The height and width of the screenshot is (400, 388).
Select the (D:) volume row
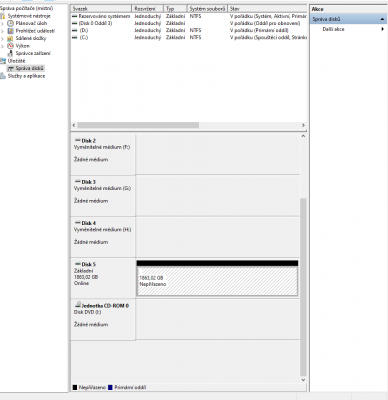point(189,30)
